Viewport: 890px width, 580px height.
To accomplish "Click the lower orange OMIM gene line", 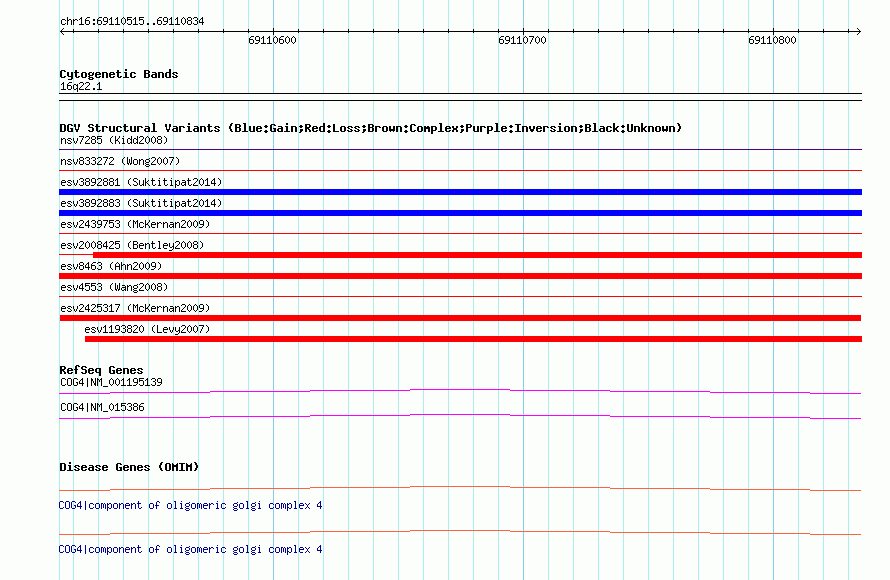I will (x=460, y=532).
